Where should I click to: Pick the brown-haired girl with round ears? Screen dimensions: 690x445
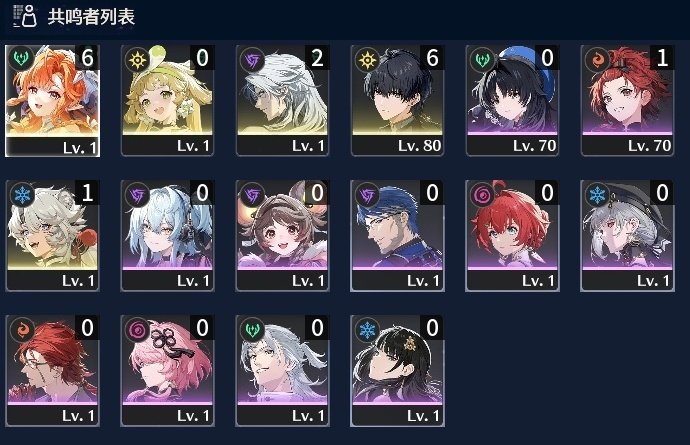tap(282, 236)
